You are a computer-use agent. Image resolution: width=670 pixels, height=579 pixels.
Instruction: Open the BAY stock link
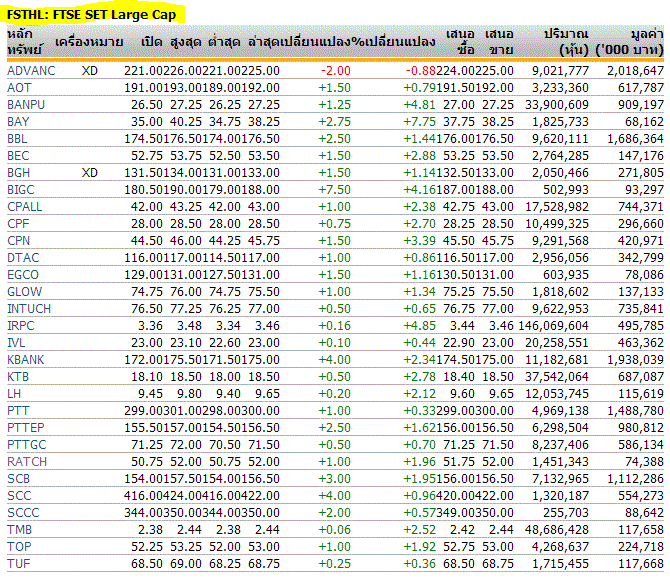pos(18,122)
